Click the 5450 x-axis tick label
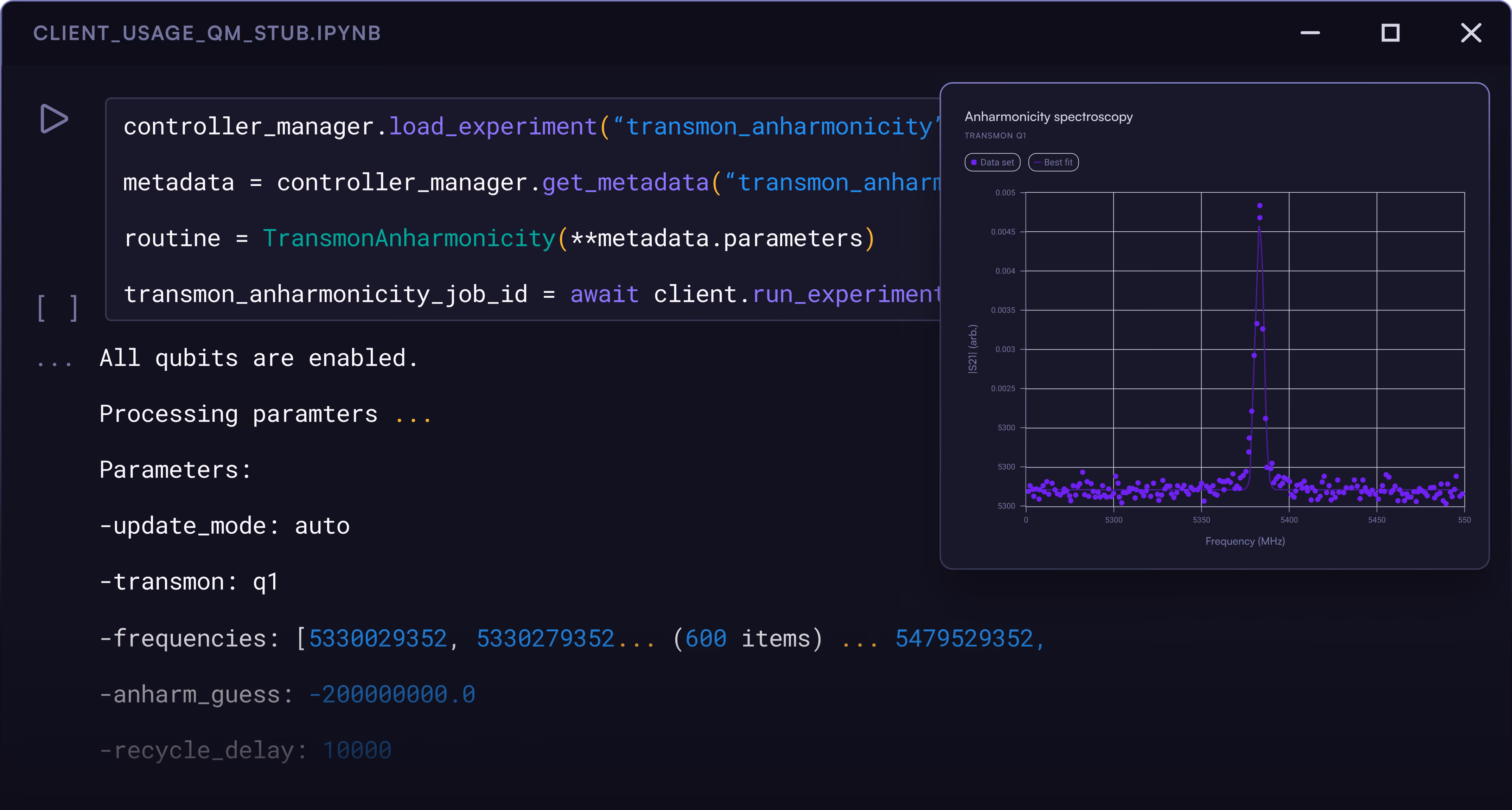This screenshot has width=1512, height=810. tap(1376, 520)
